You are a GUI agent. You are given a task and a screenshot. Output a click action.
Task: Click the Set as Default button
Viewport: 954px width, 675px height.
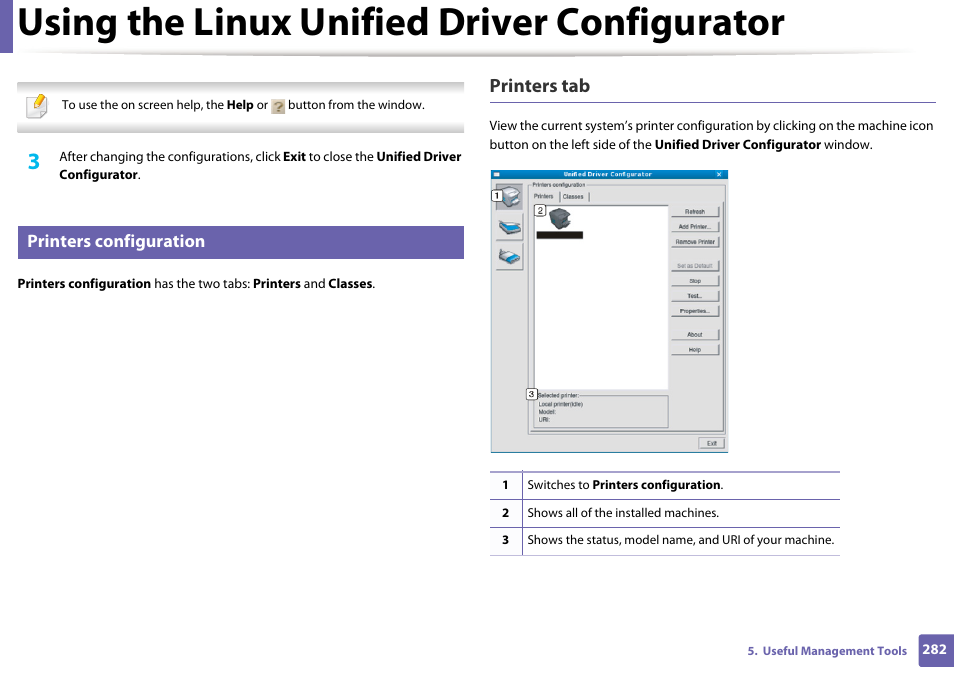pos(695,265)
